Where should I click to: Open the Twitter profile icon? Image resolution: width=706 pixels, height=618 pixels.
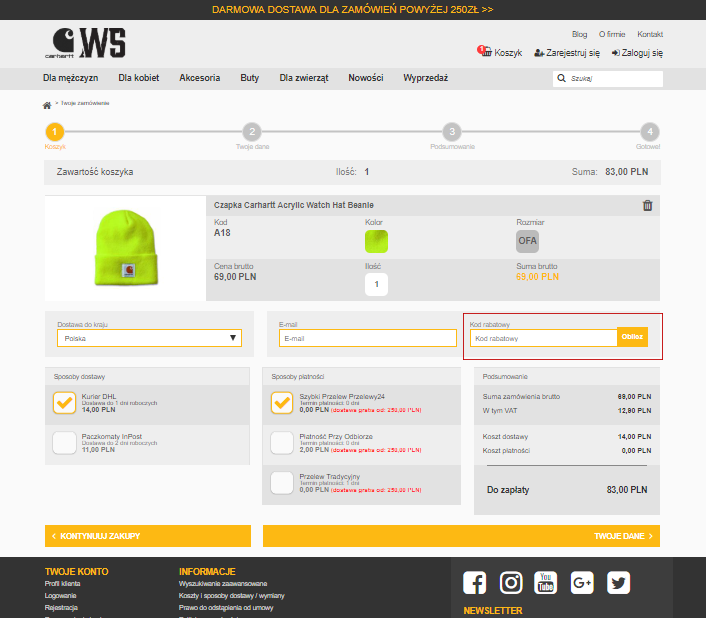pyautogui.click(x=618, y=582)
